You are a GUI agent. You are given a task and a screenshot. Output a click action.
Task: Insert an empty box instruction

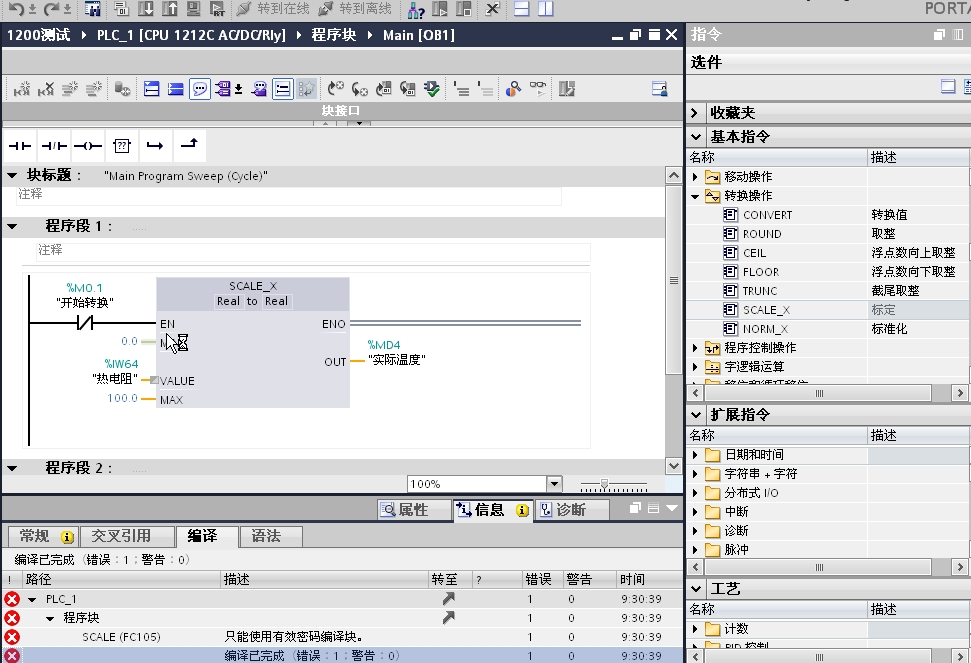122,146
